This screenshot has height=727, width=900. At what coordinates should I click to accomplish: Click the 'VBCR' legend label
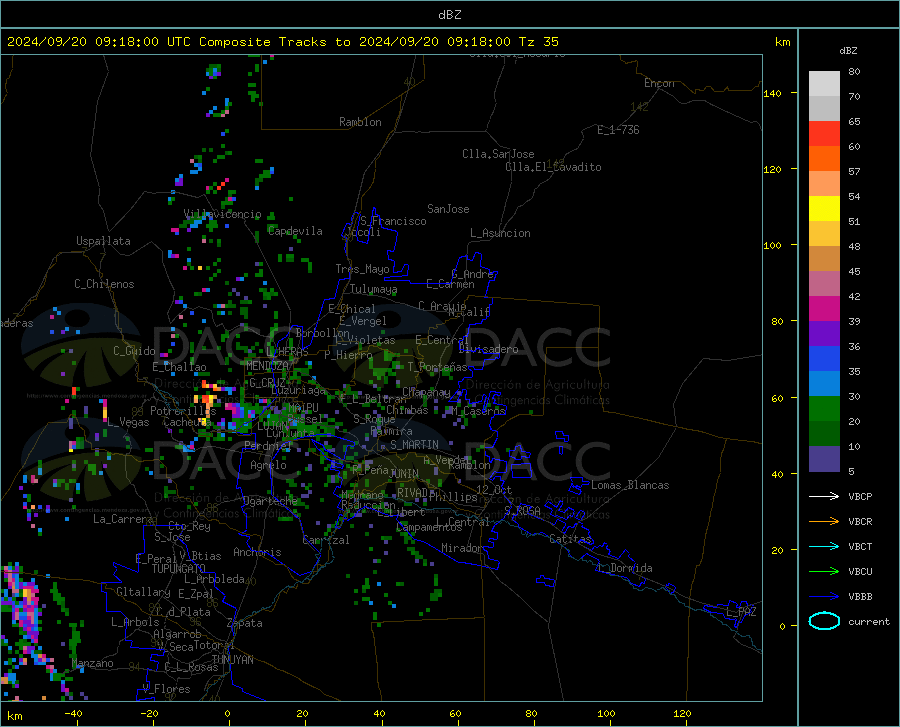(x=860, y=522)
